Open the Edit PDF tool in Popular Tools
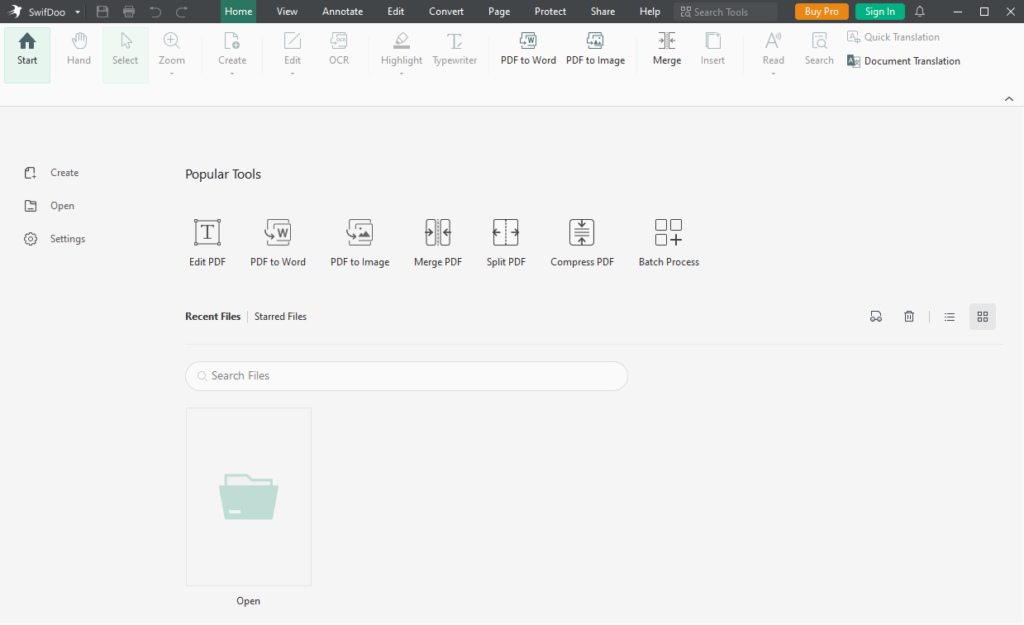The width and height of the screenshot is (1024, 625). tap(207, 243)
